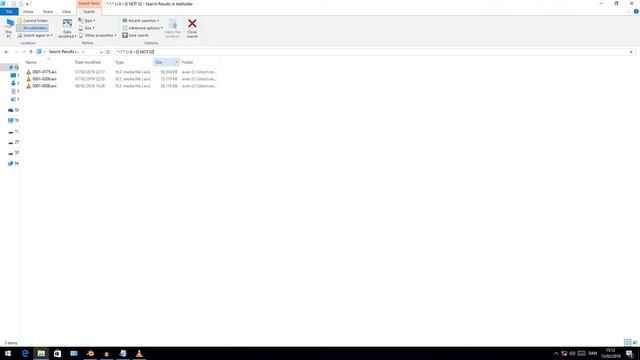Image resolution: width=640 pixels, height=360 pixels.
Task: Switch to the Share ribbon tab
Action: [48, 11]
